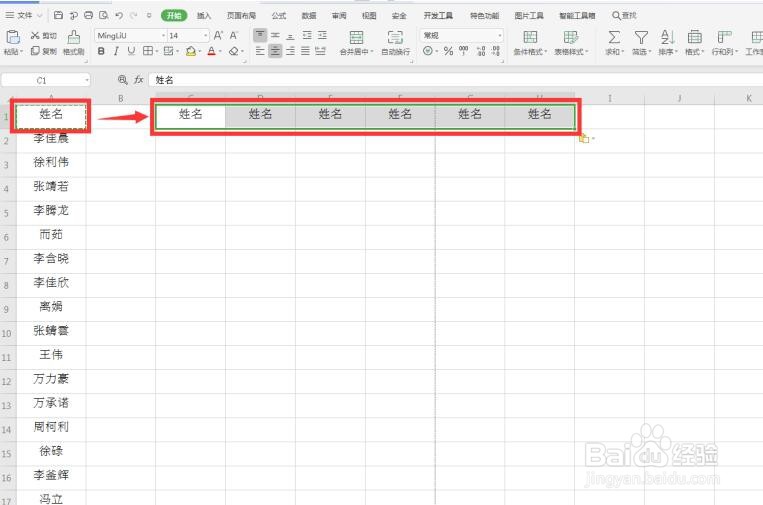Click the Wrap Text (自动换行) icon
The image size is (763, 505).
pyautogui.click(x=395, y=37)
